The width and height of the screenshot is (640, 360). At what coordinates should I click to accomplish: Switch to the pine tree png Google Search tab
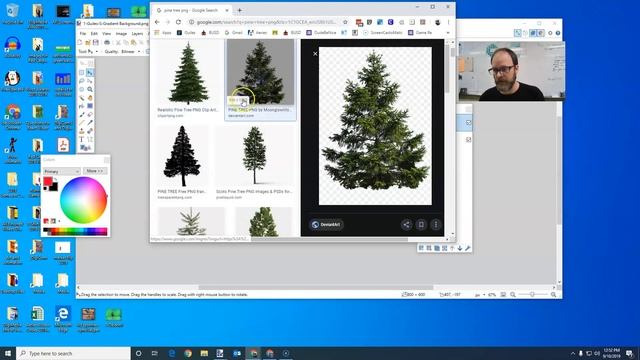pyautogui.click(x=191, y=10)
